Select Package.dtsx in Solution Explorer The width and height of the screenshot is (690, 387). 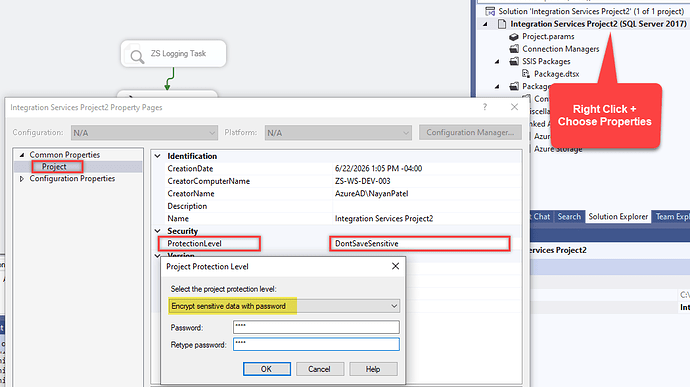(x=556, y=74)
